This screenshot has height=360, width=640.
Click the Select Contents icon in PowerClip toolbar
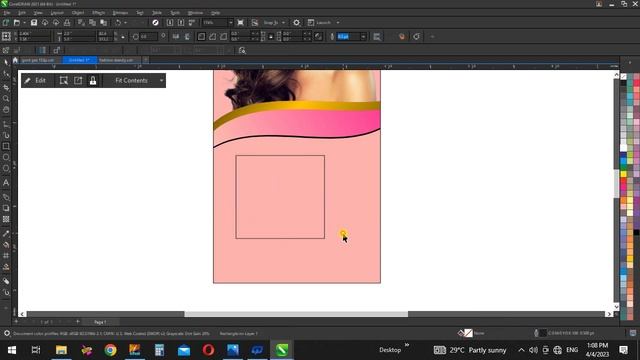click(64, 80)
